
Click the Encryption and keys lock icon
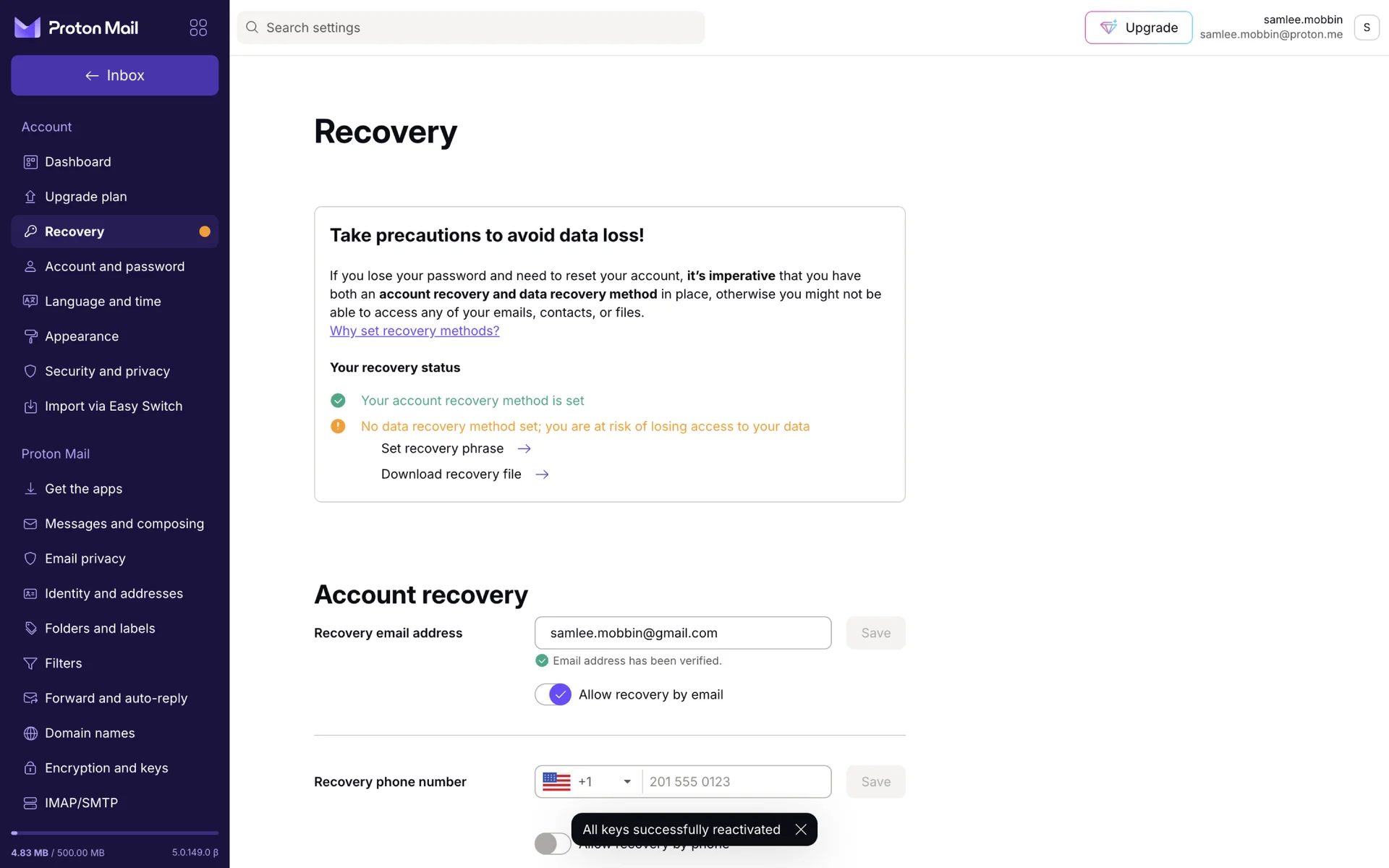30,768
